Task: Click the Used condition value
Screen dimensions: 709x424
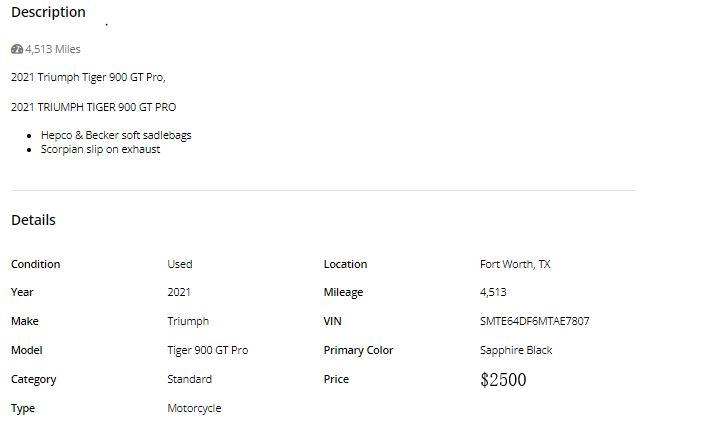Action: (x=180, y=264)
